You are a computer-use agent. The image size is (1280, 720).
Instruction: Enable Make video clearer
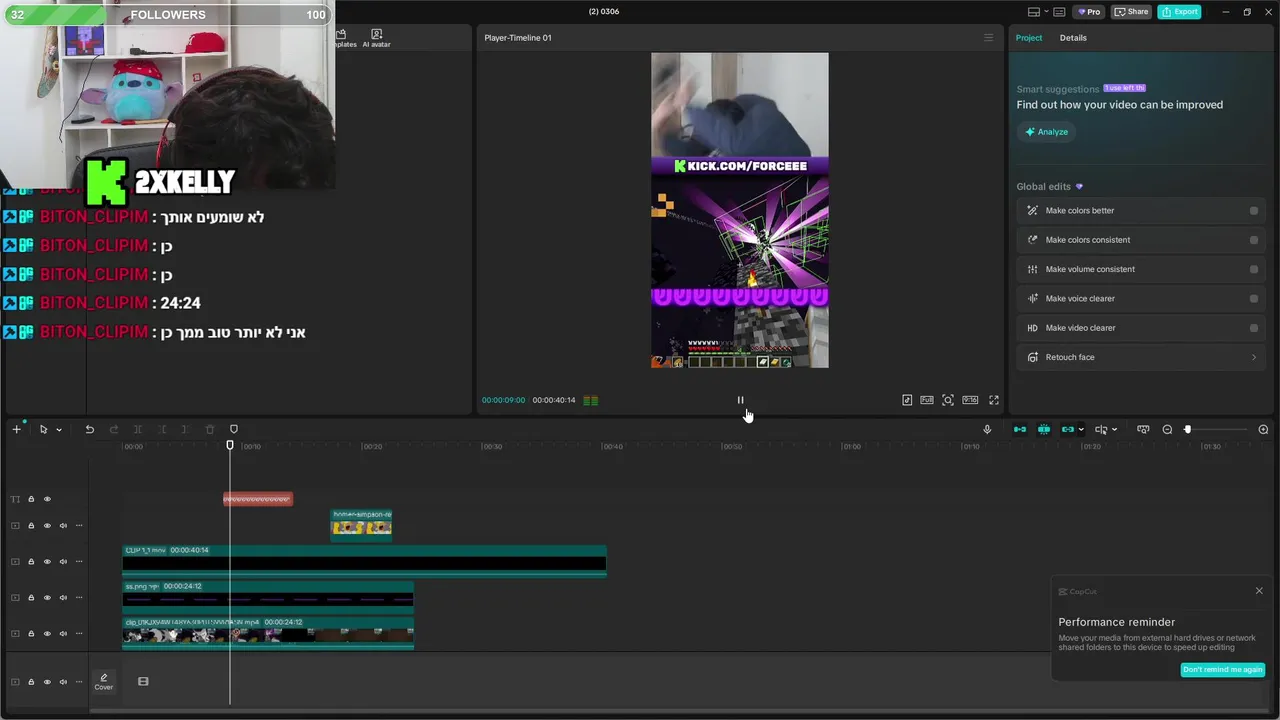(x=1253, y=328)
